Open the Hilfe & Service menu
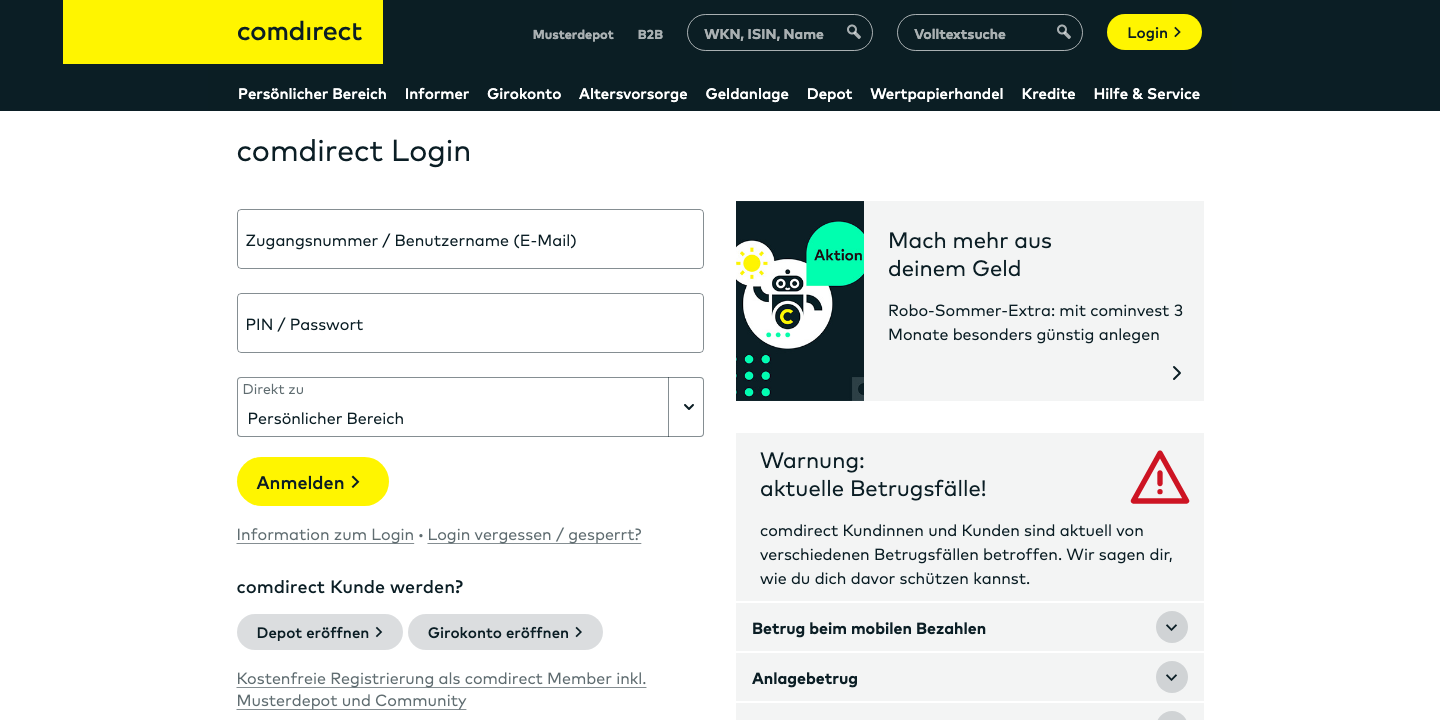 tap(1147, 94)
